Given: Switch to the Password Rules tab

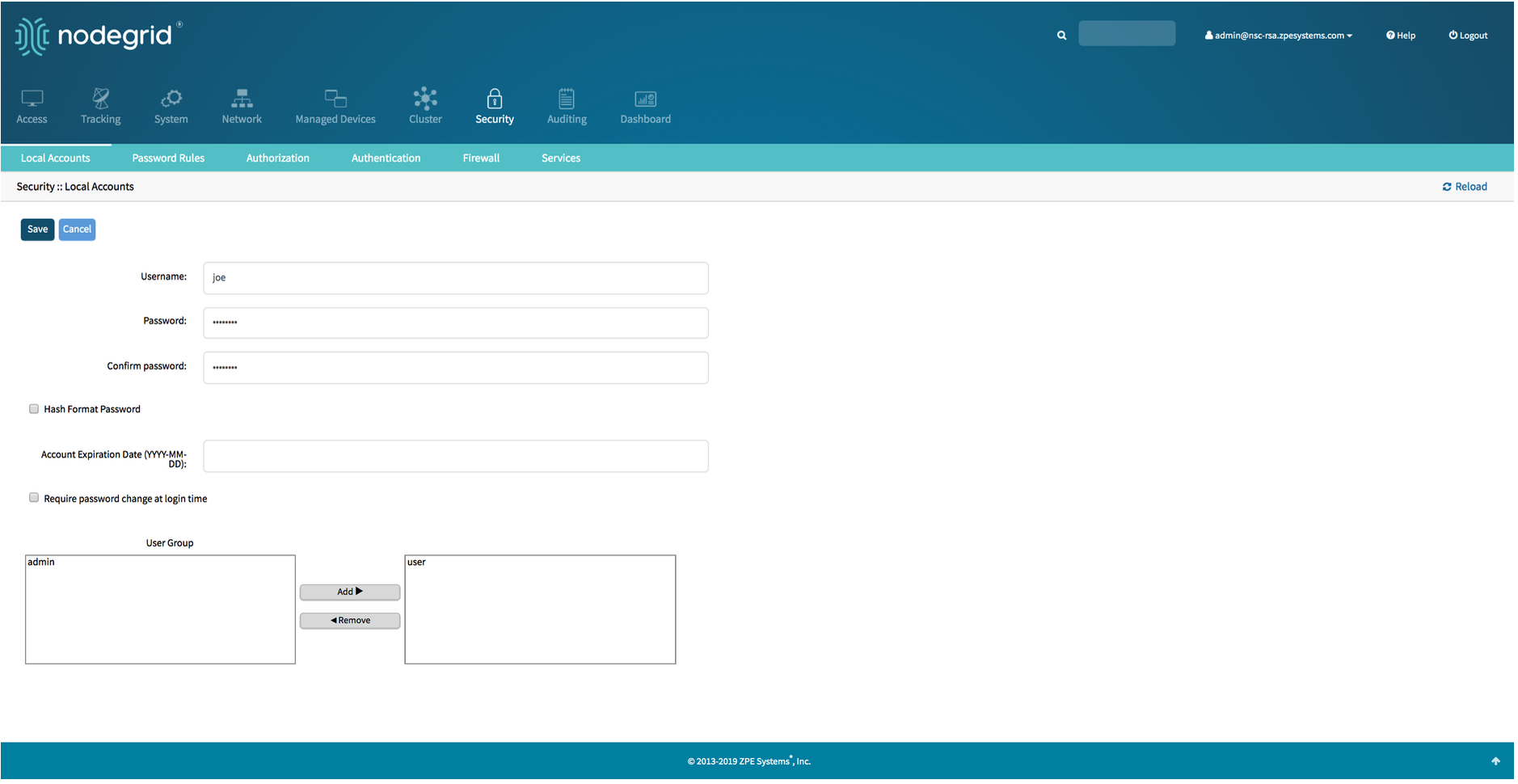Looking at the screenshot, I should click(x=168, y=158).
